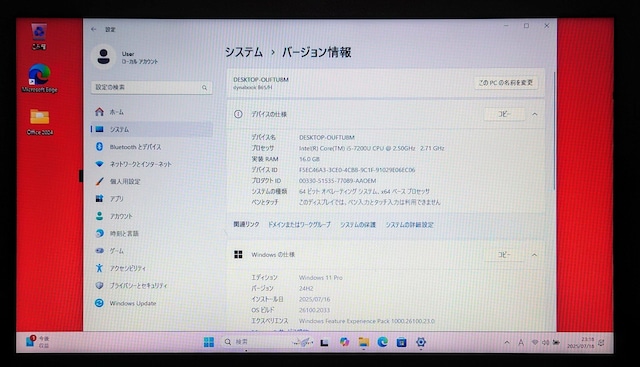This screenshot has height=367, width=640.
Task: Click the デバイスの仕様 info icon
Action: click(238, 114)
